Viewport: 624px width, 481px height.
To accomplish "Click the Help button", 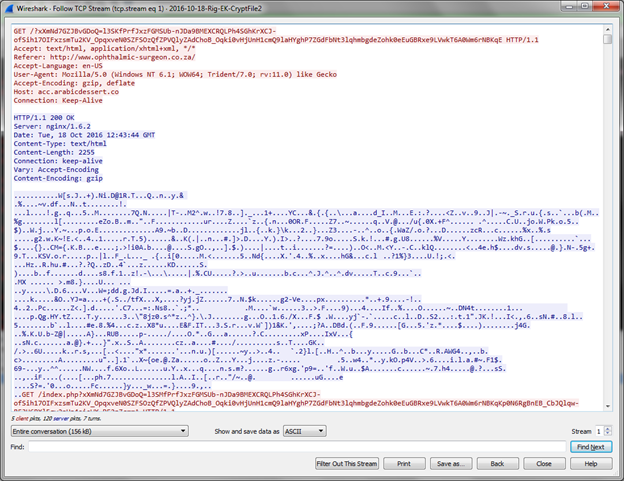I will [x=591, y=463].
